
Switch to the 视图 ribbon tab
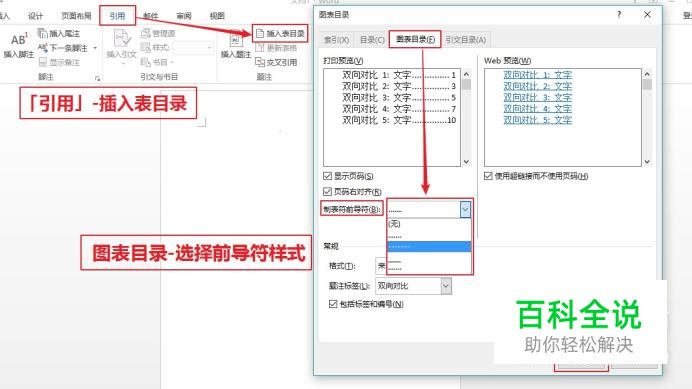point(217,16)
